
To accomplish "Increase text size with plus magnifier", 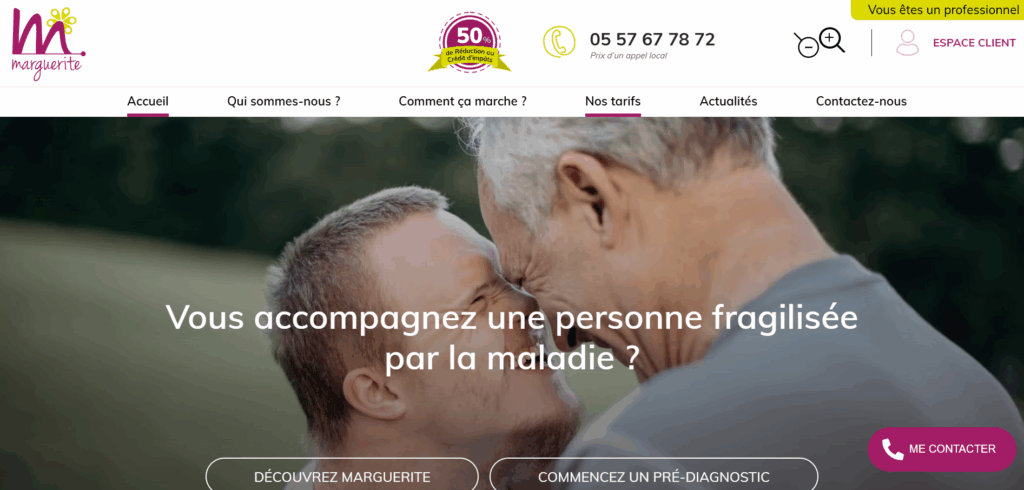I will coord(832,40).
